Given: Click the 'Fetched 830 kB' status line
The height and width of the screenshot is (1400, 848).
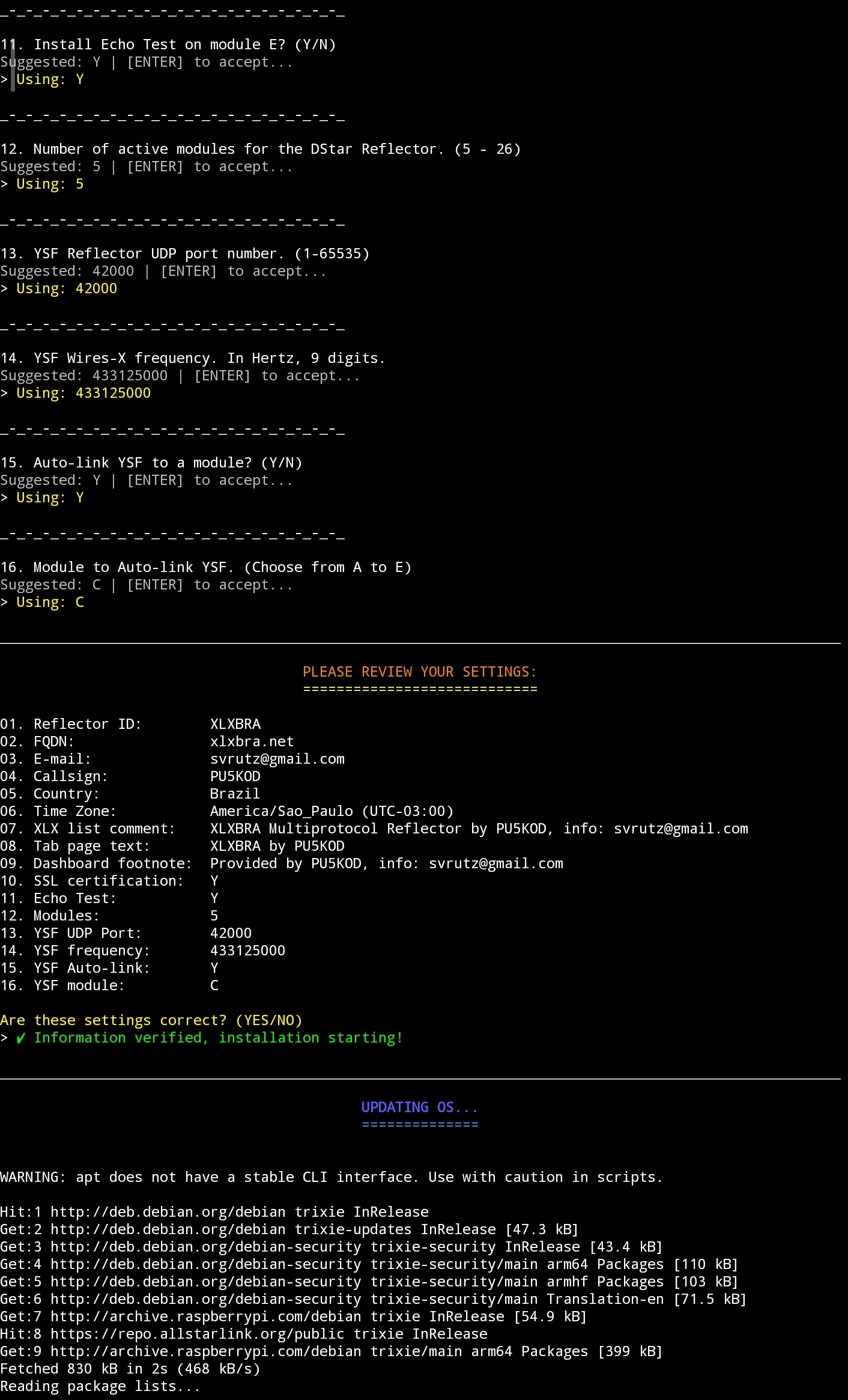Looking at the screenshot, I should click(130, 1369).
